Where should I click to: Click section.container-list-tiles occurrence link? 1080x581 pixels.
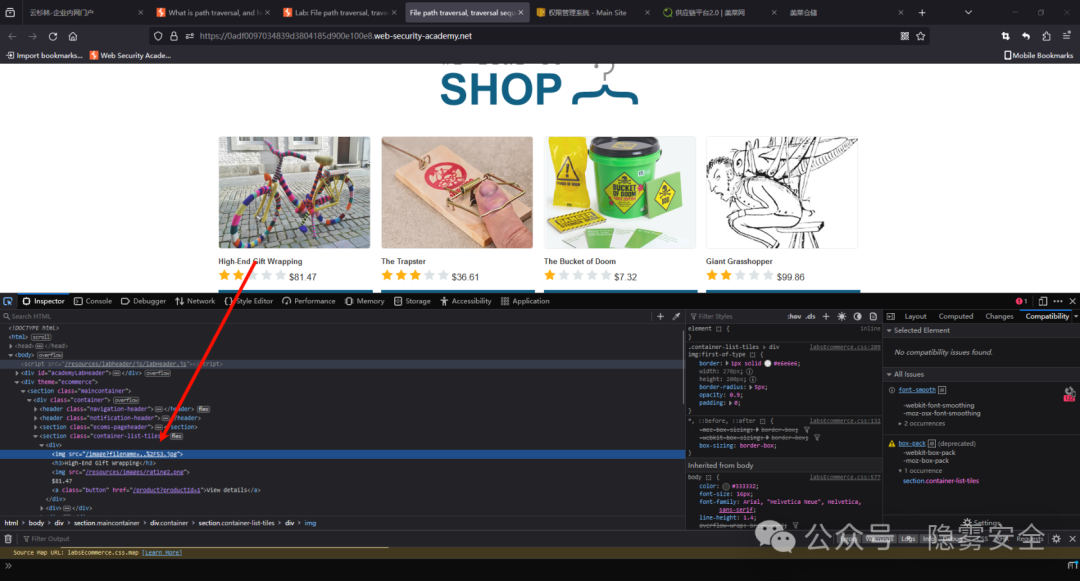941,481
